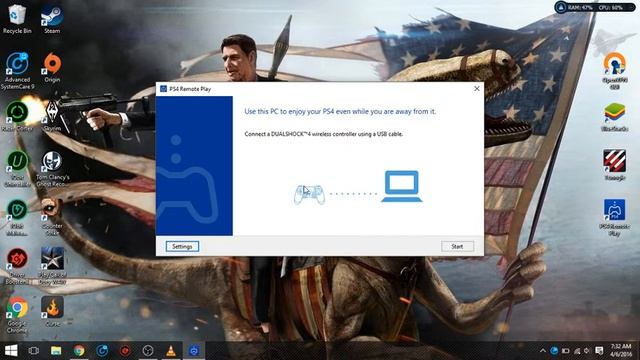
Task: Expand the hidden system tray icons
Action: [542, 351]
